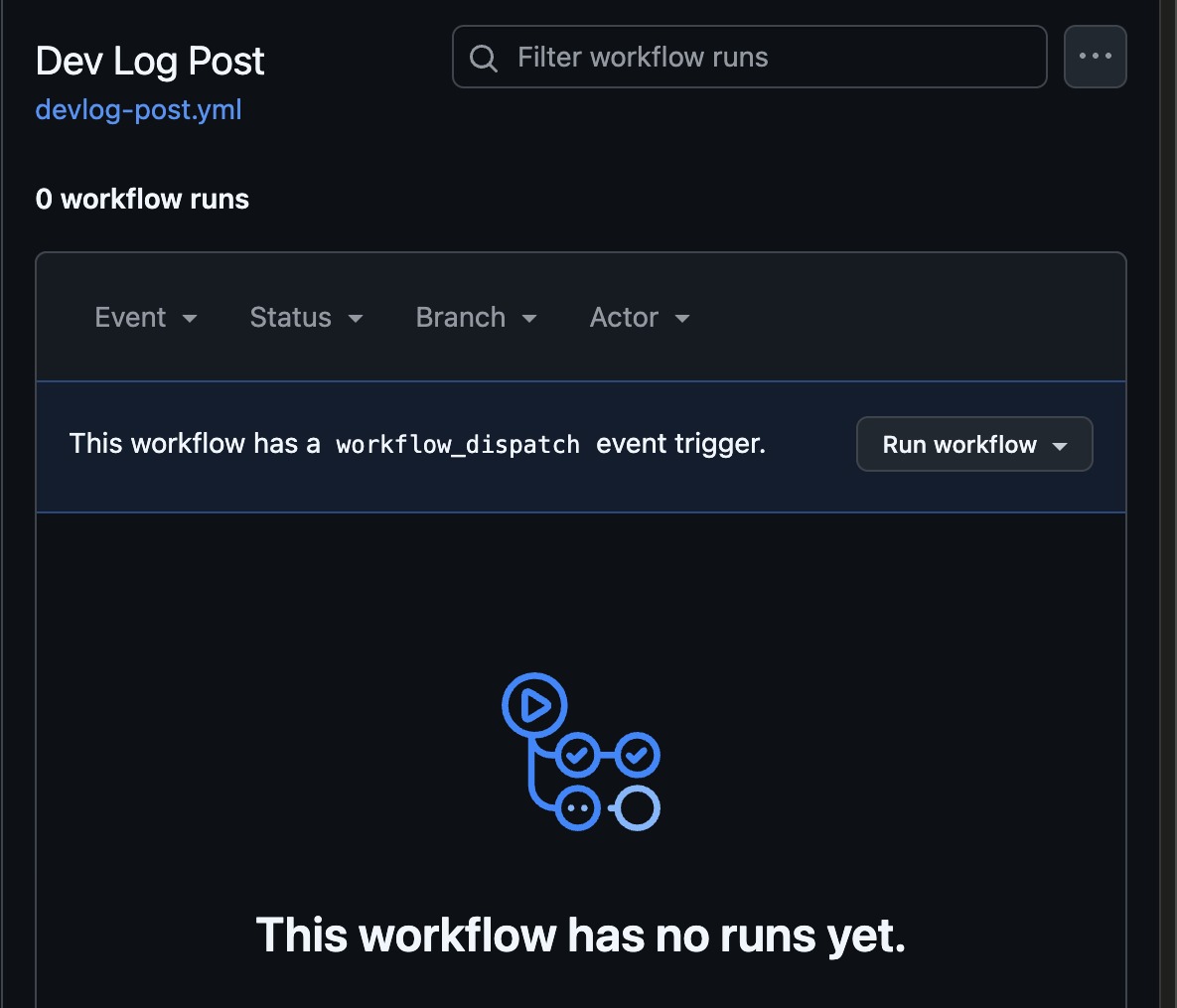1177x1008 pixels.
Task: Click the Actor filter caret arrow
Action: (x=682, y=318)
